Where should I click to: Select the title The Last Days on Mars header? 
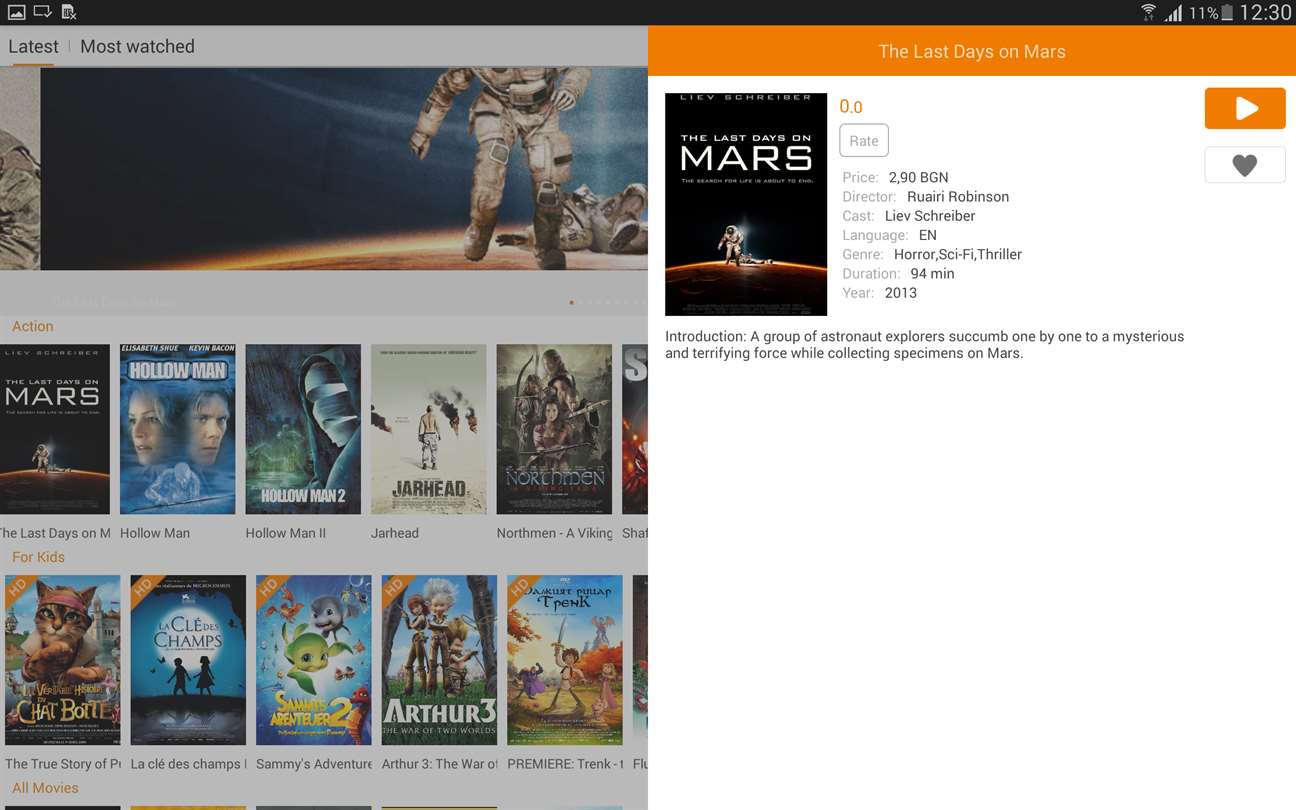click(972, 52)
